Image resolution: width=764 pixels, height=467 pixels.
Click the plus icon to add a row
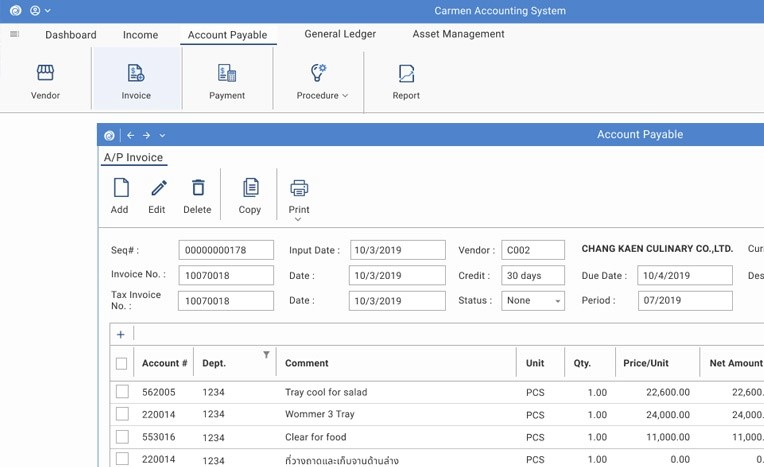[120, 334]
